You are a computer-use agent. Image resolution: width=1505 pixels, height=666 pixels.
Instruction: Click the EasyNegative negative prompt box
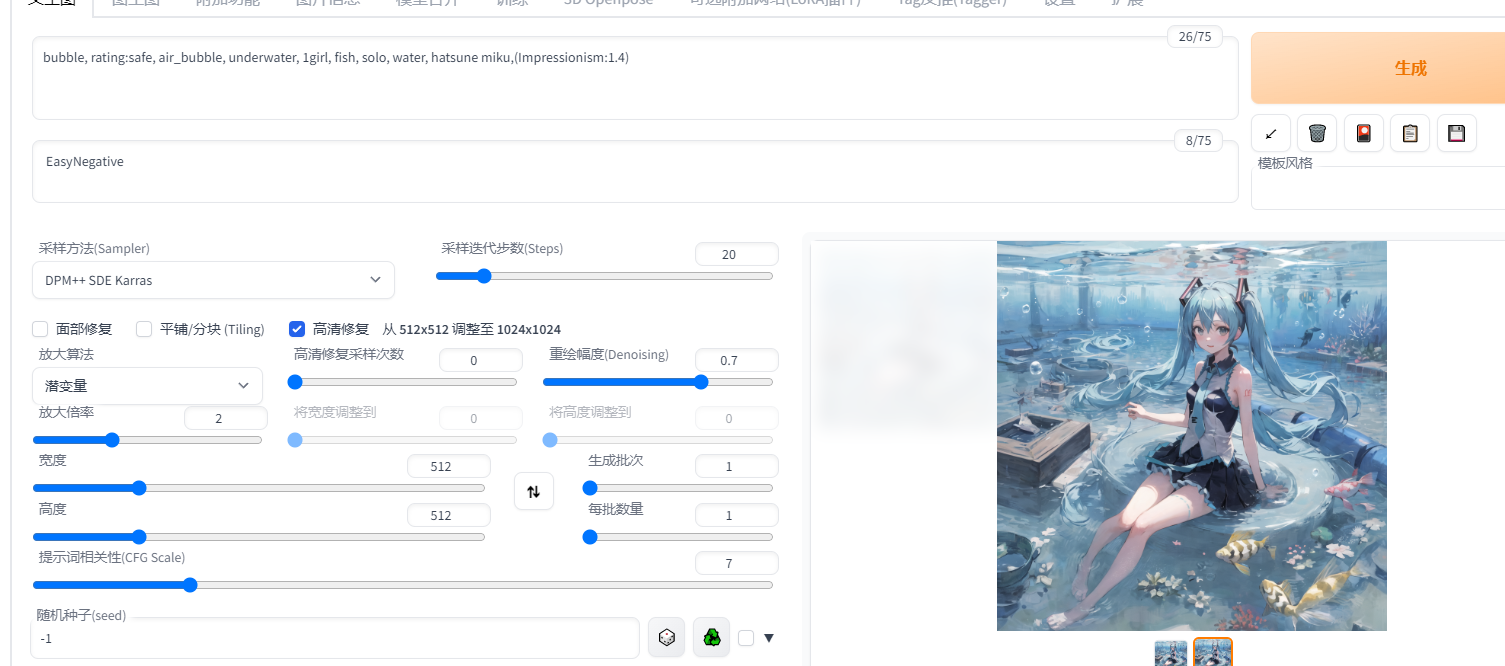pos(635,171)
